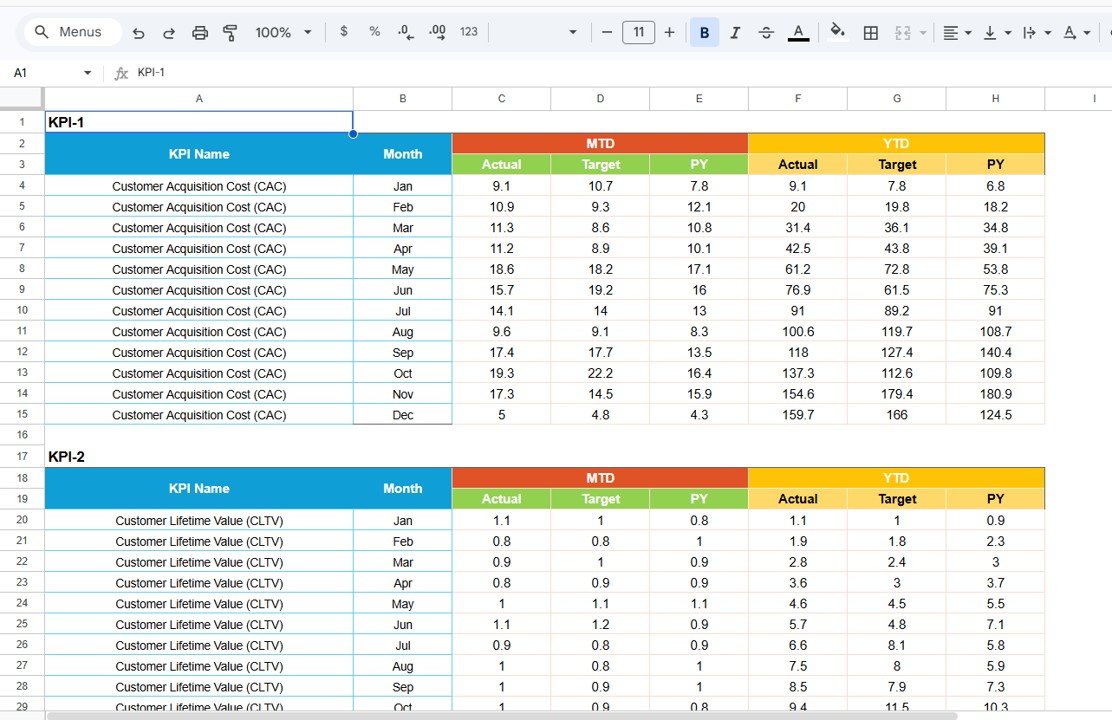Select the Paint format tool
This screenshot has width=1112, height=720.
[x=230, y=31]
